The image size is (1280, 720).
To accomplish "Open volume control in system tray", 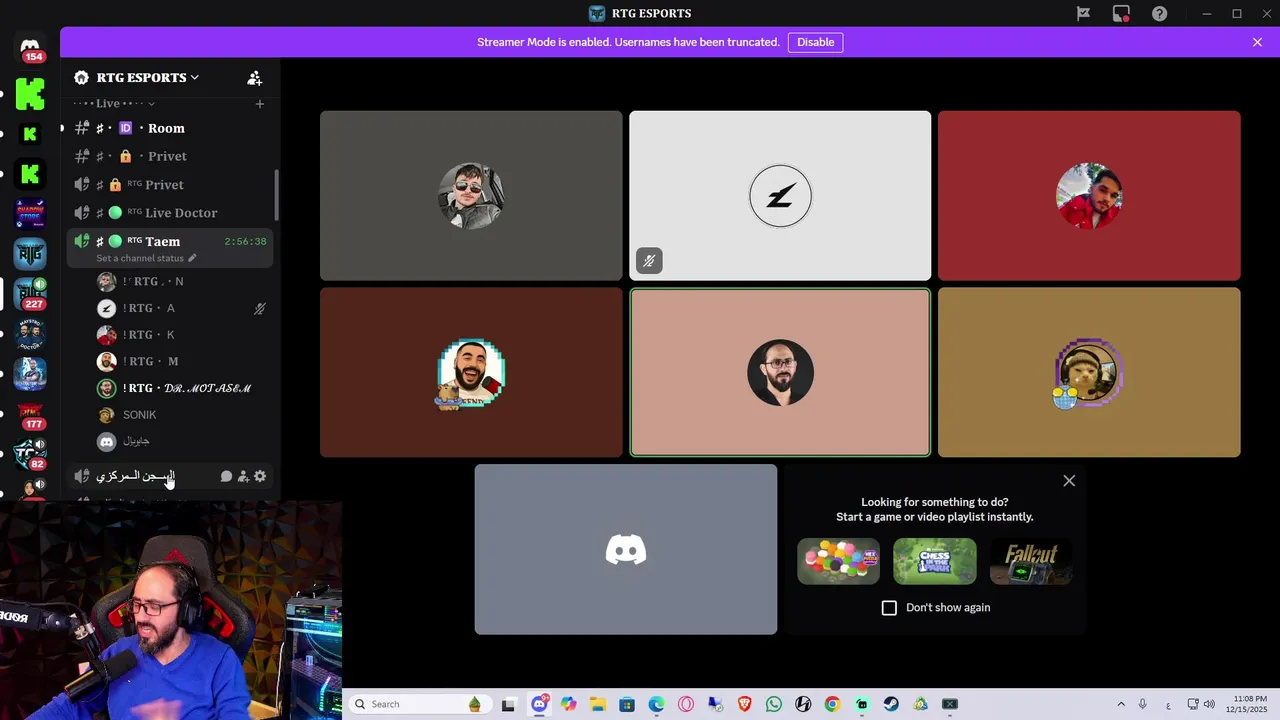I will click(x=1209, y=704).
